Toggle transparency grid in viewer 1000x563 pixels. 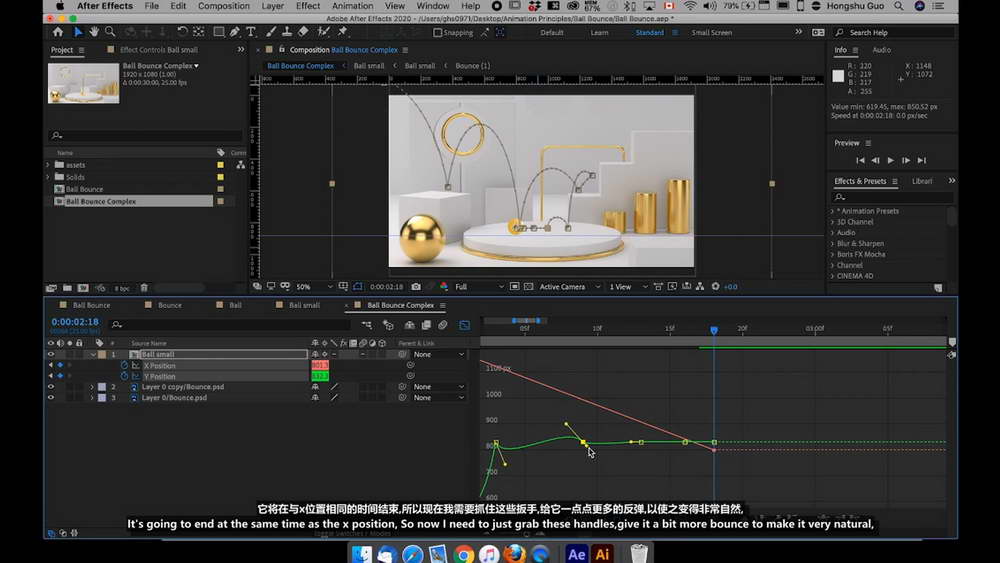[x=529, y=287]
